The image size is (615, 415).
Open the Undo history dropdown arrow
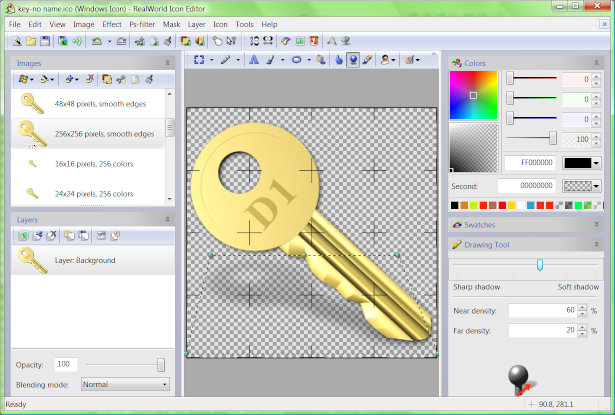(109, 41)
